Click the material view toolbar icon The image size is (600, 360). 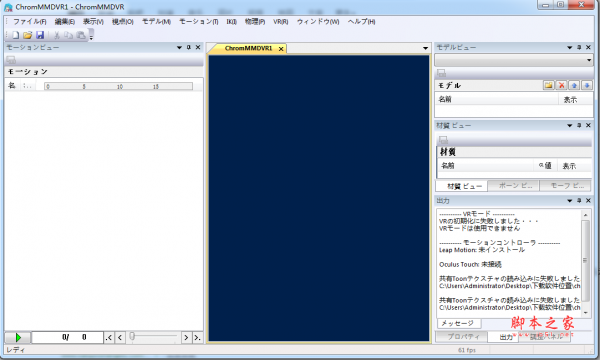tap(443, 140)
